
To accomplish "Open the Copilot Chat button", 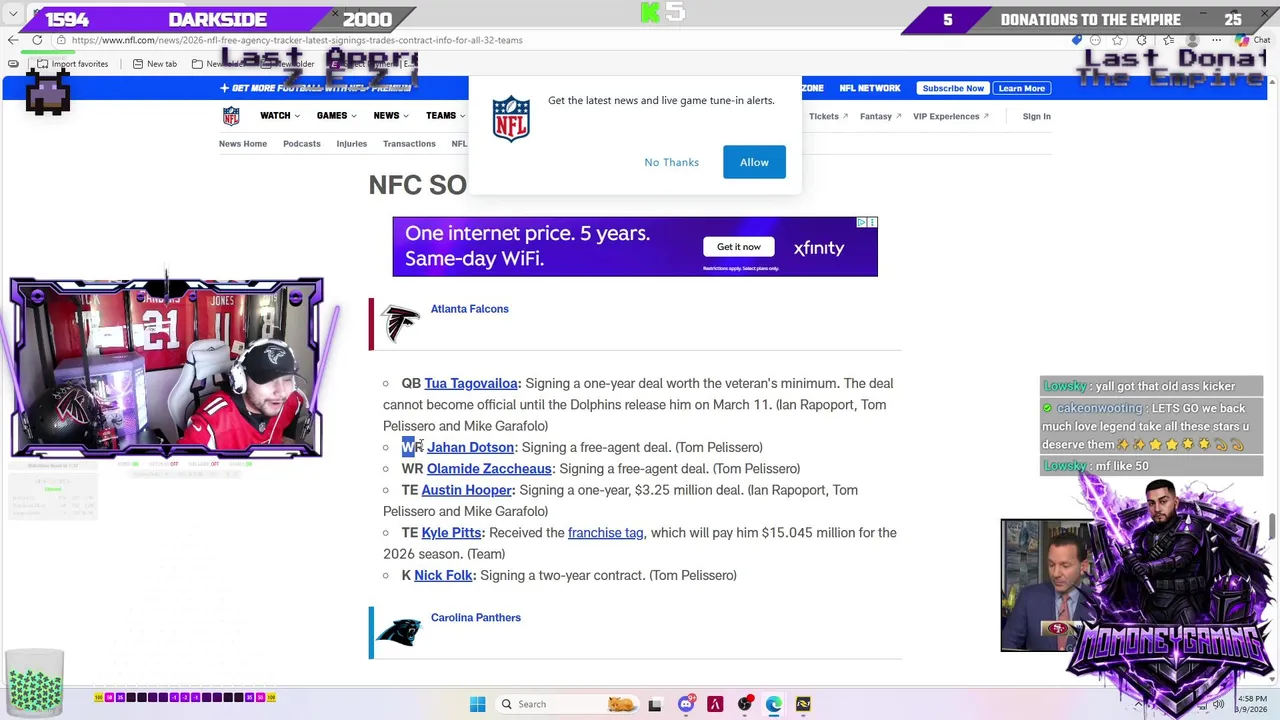I will coord(1254,40).
